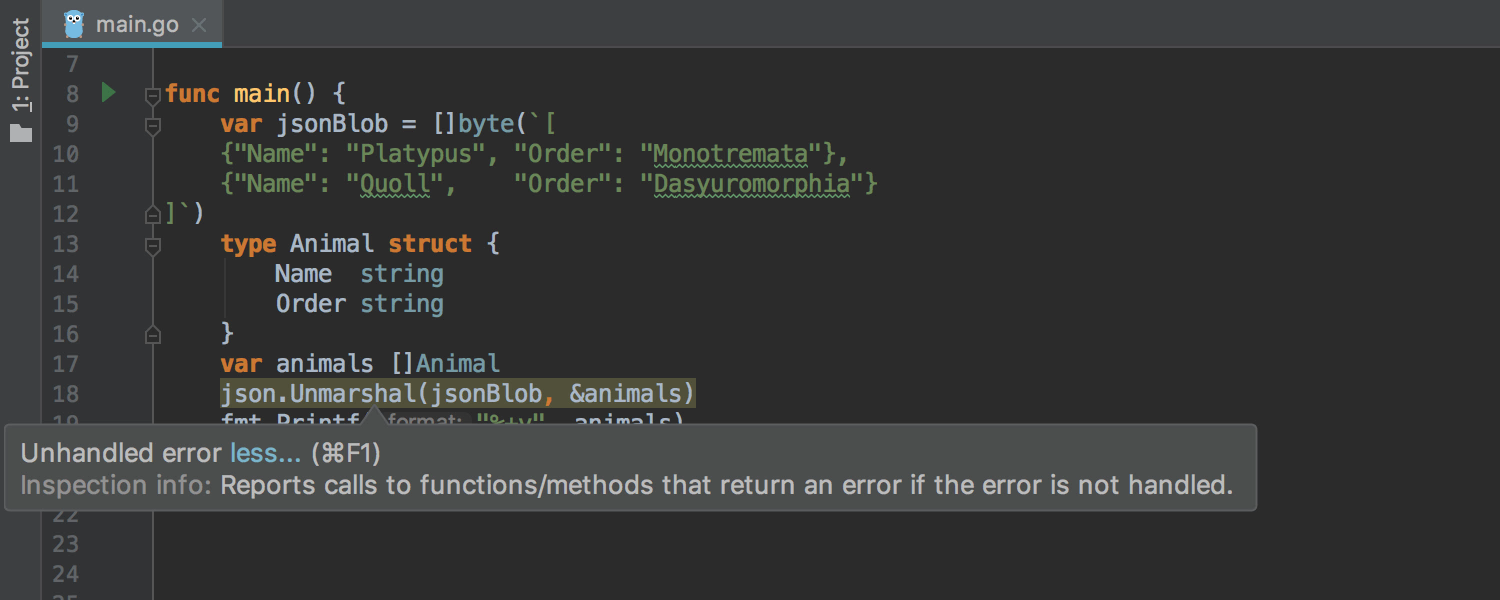
Task: Click the green Run gutter arrow beside main
Action: point(108,93)
